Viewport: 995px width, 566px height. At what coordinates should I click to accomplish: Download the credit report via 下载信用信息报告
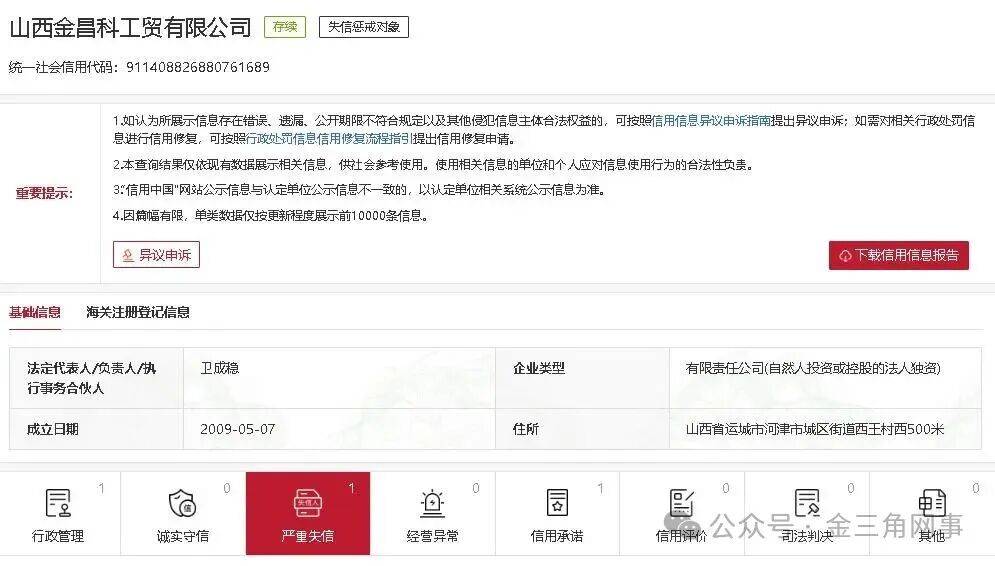click(898, 255)
